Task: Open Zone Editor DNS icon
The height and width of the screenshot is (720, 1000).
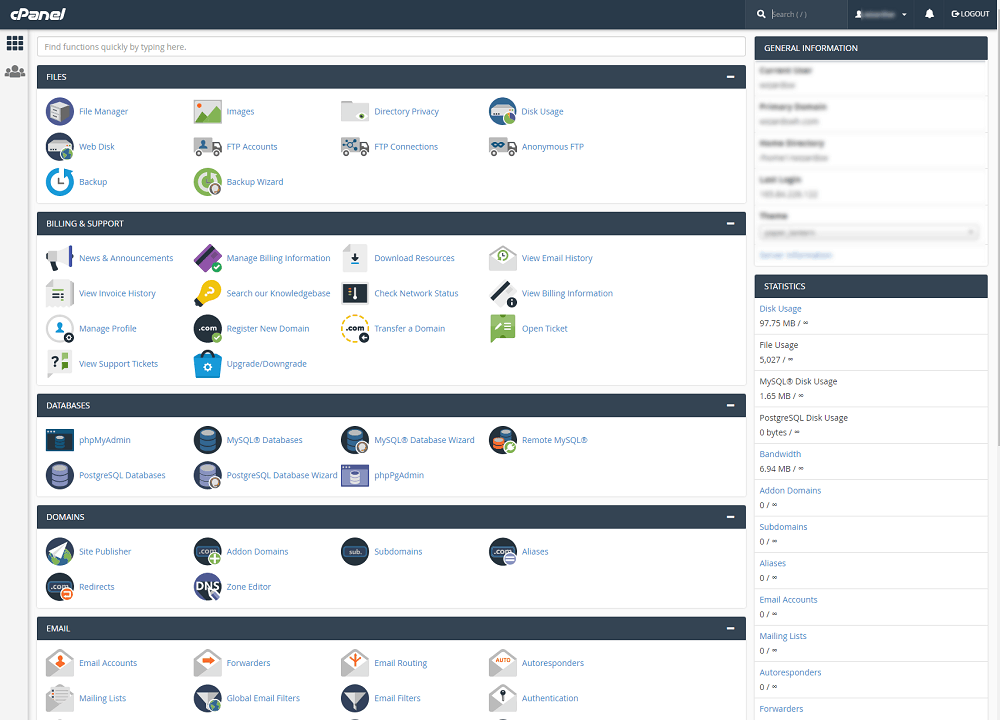Action: pos(207,587)
